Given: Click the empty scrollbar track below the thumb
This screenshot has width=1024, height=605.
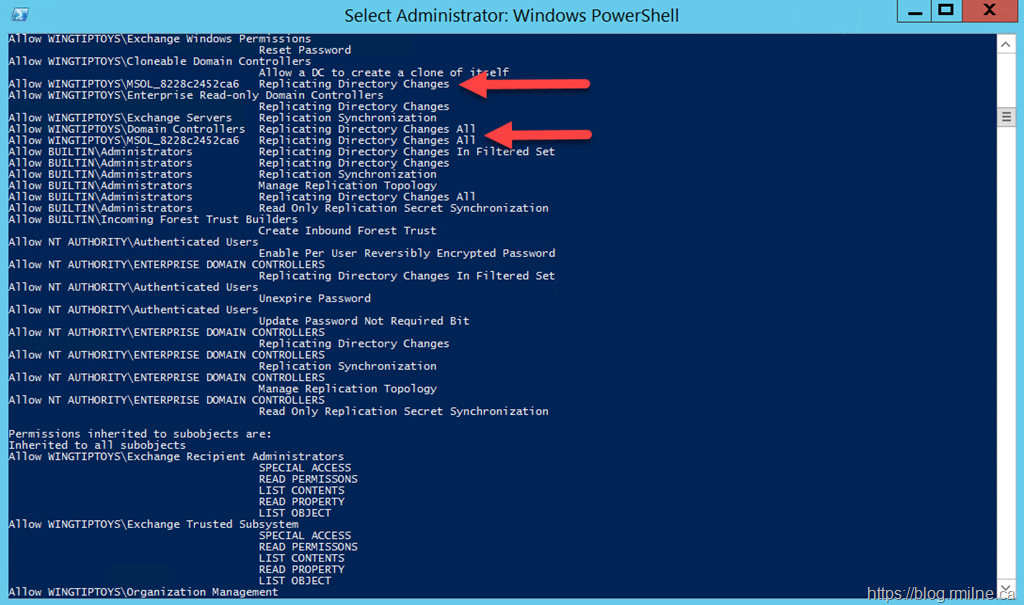Looking at the screenshot, I should pos(1007,350).
